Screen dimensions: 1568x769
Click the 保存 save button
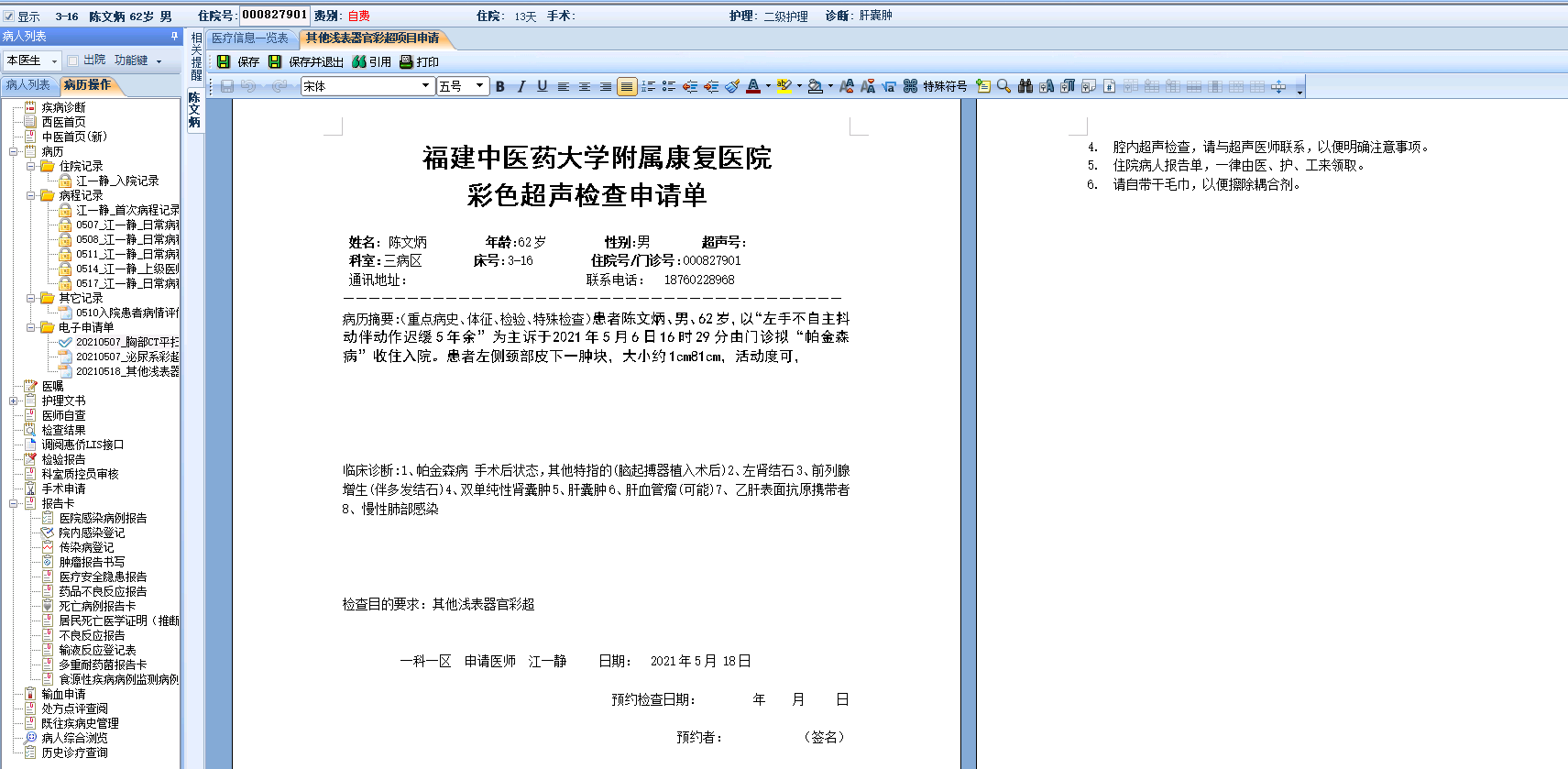tap(237, 61)
